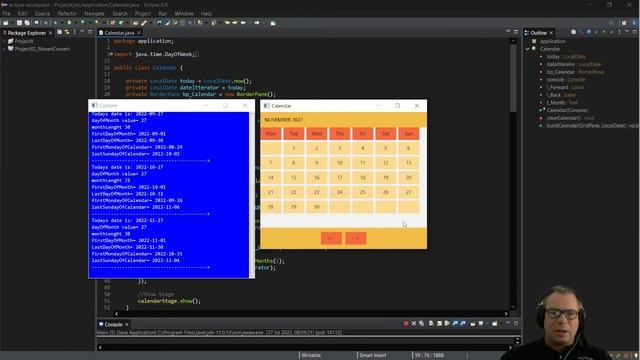640x360 pixels.
Task: Open the Run menu
Action: [x=162, y=13]
